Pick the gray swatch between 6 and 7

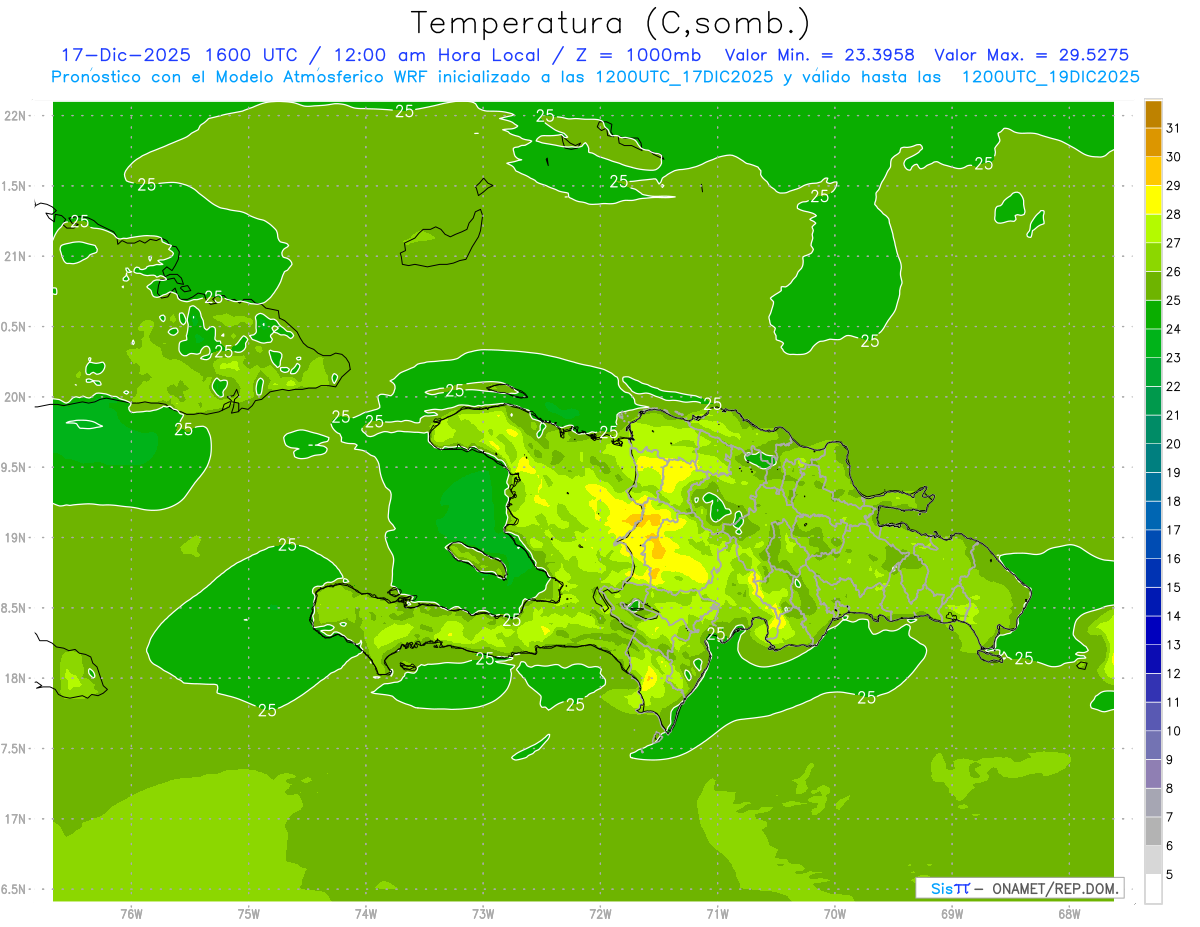pyautogui.click(x=1153, y=831)
